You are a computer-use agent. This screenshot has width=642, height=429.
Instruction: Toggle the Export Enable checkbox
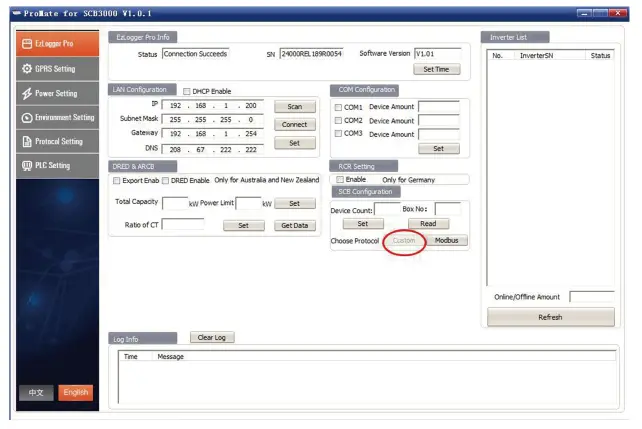pos(117,181)
